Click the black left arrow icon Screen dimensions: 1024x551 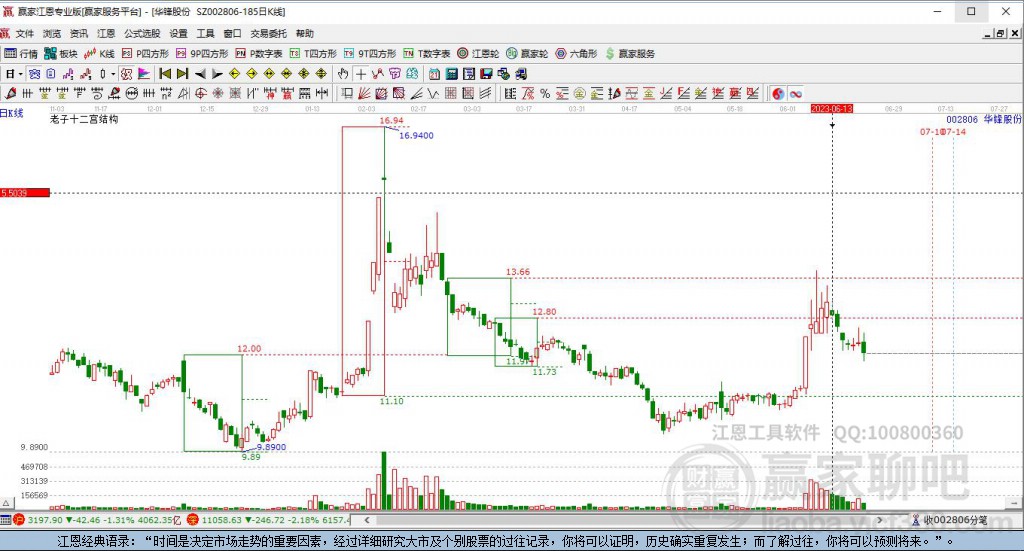pyautogui.click(x=200, y=74)
